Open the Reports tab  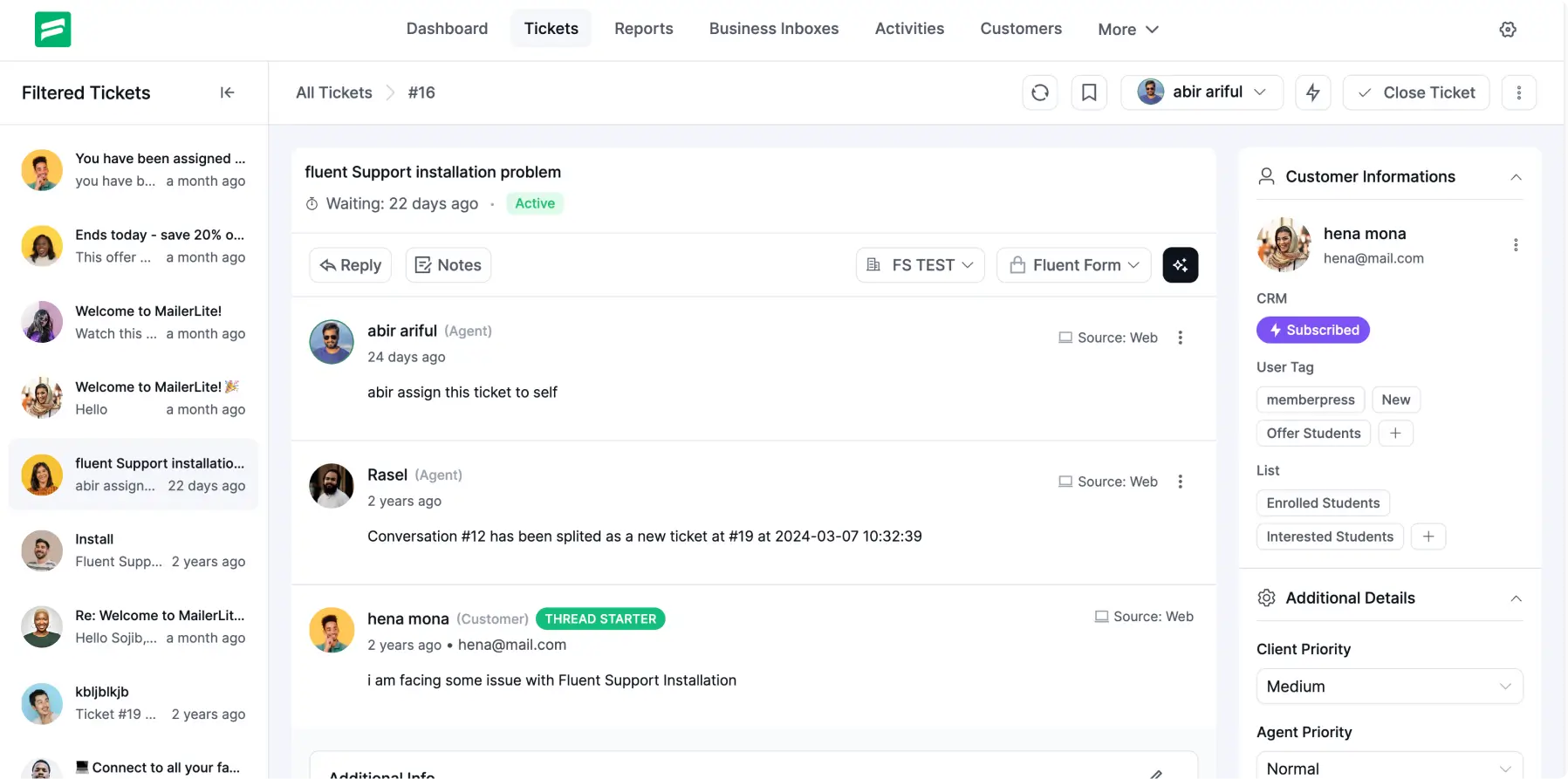click(644, 29)
